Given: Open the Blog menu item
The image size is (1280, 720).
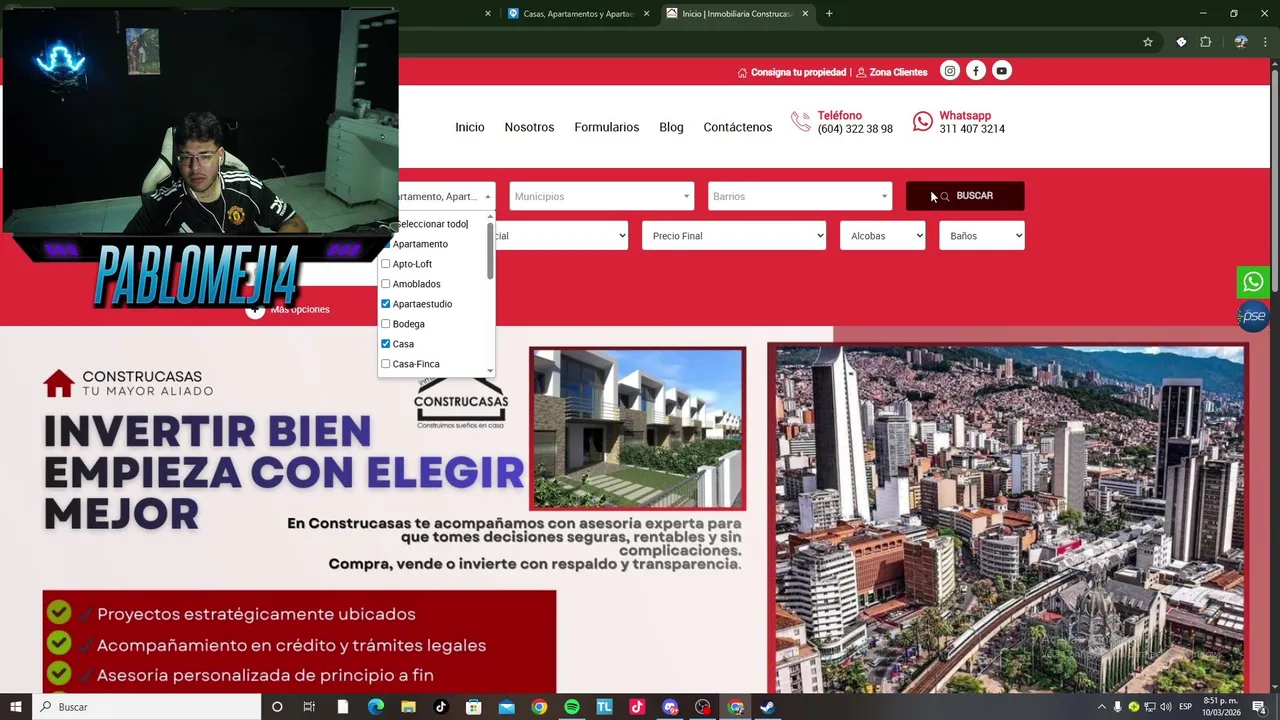Looking at the screenshot, I should coord(671,127).
